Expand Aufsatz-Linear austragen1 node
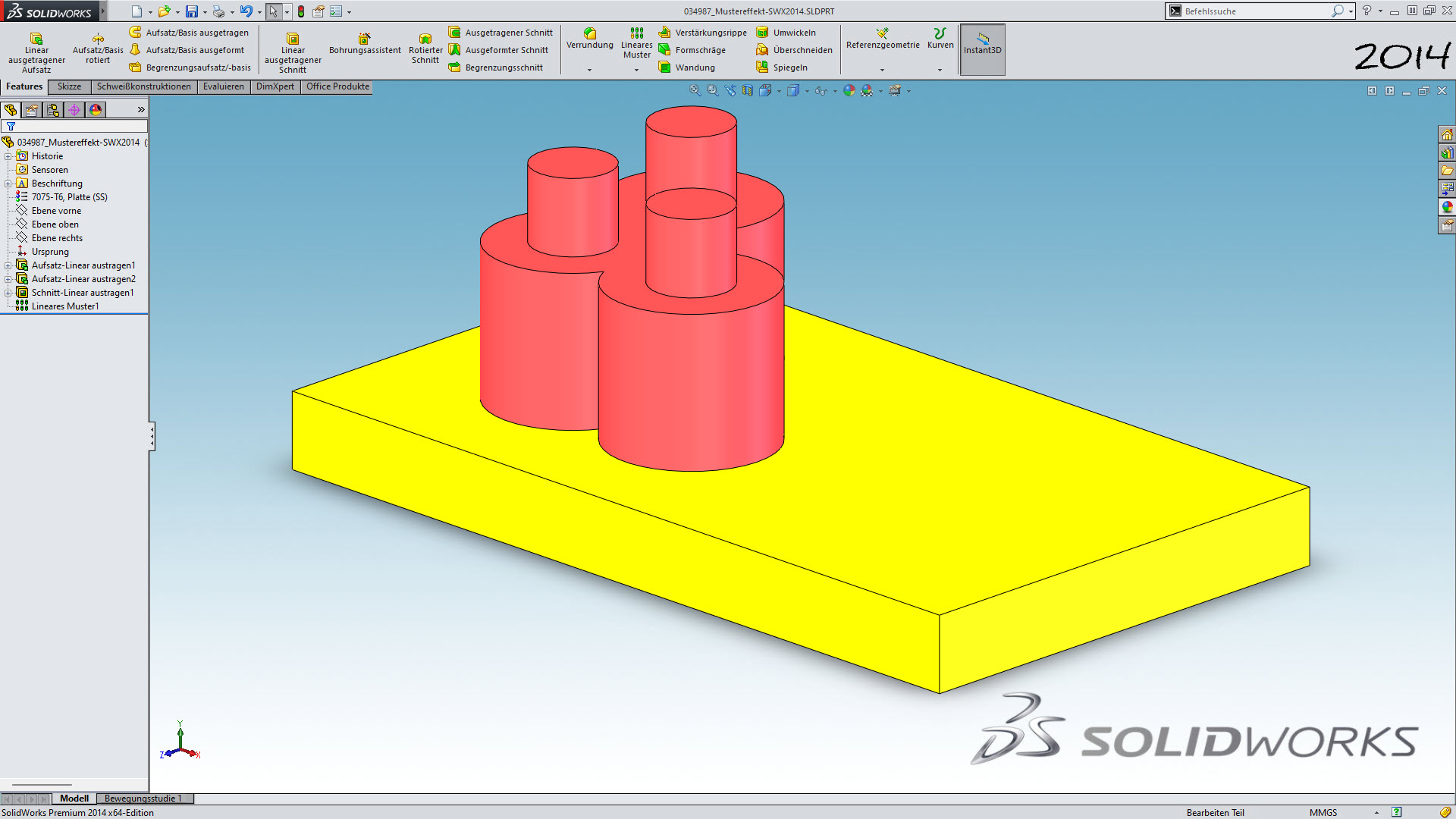The image size is (1456, 819). tap(8, 265)
